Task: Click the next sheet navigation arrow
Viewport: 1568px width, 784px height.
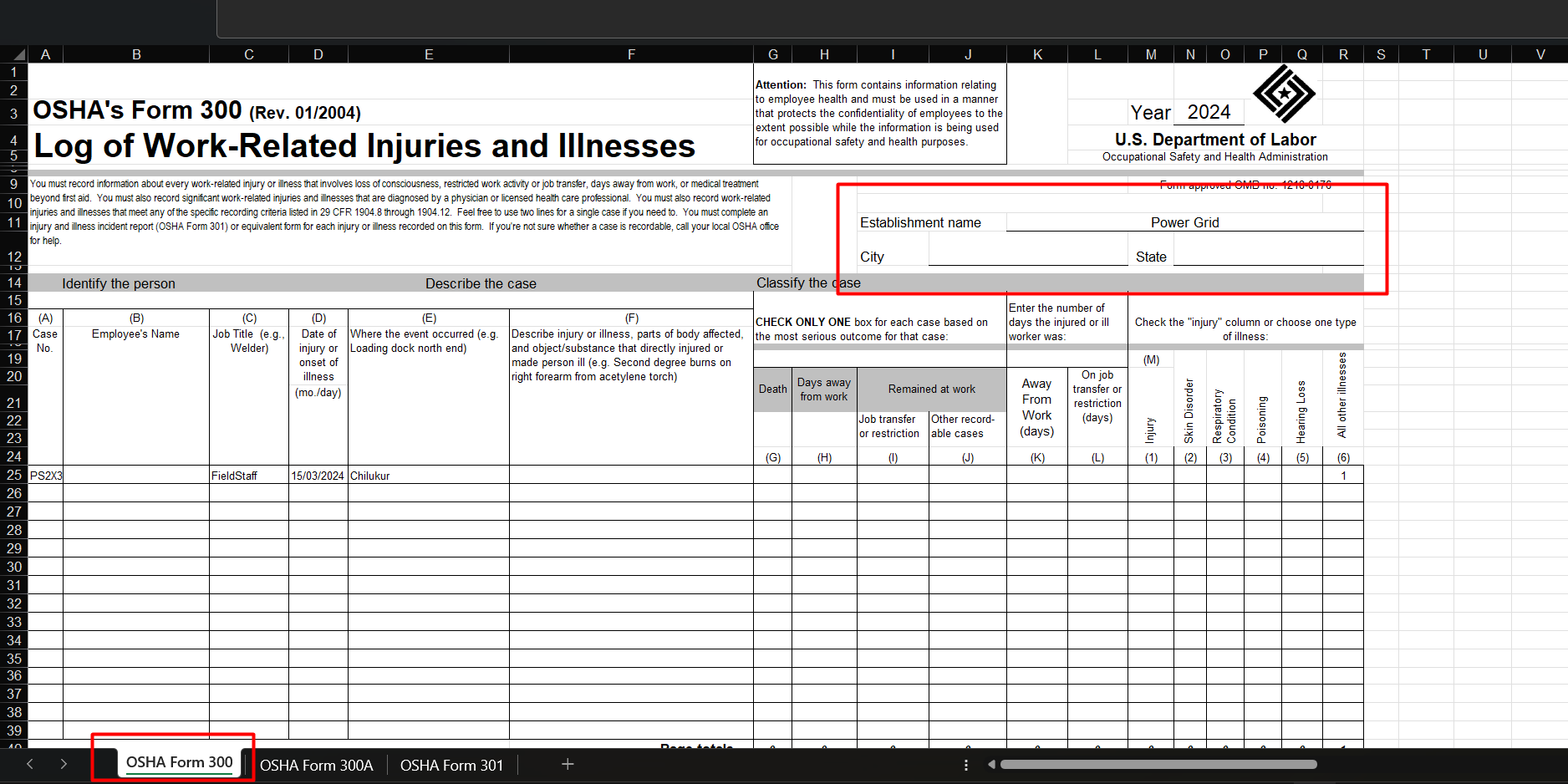Action: pyautogui.click(x=64, y=764)
